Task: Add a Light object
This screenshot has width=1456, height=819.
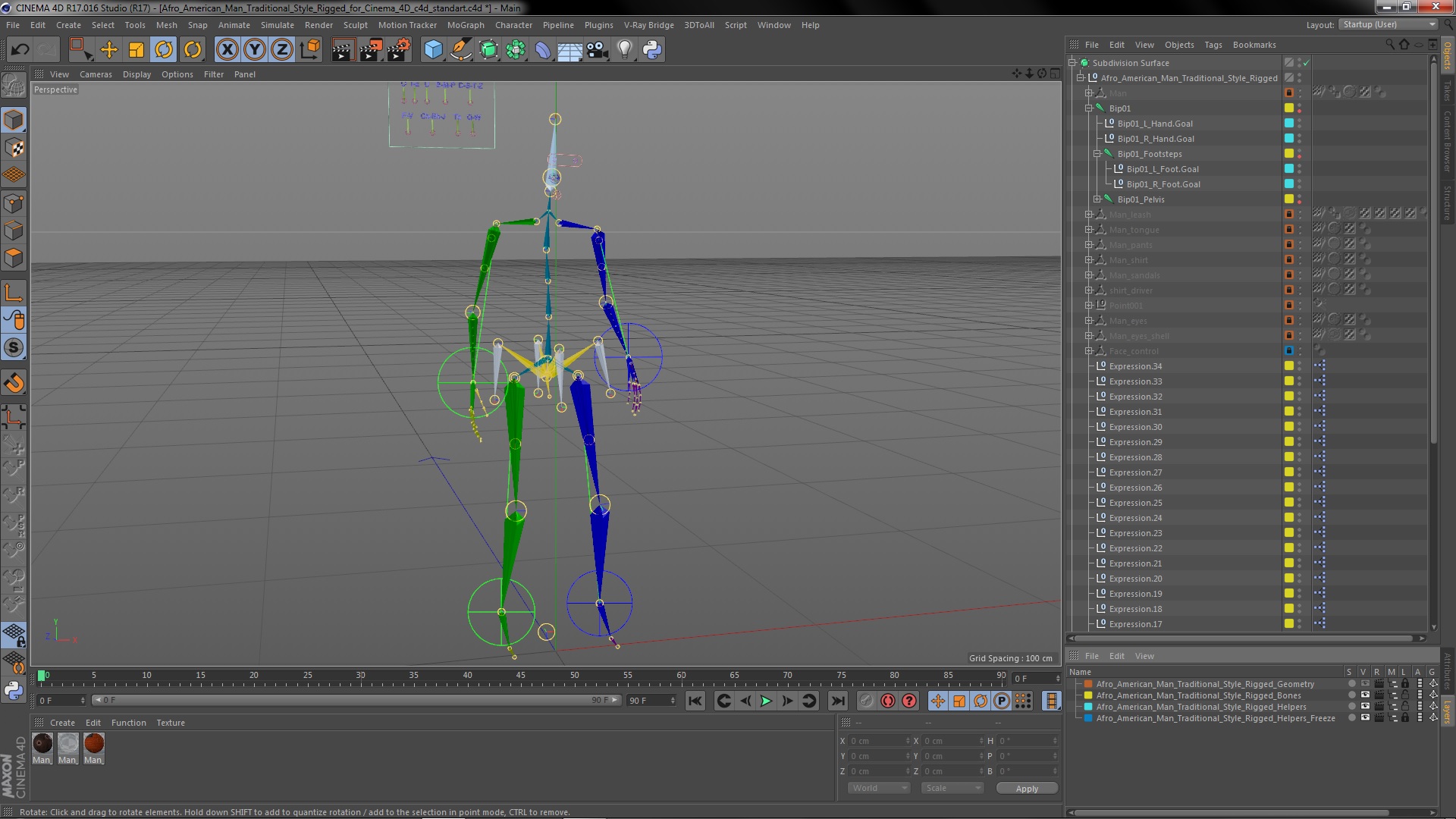Action: [624, 50]
